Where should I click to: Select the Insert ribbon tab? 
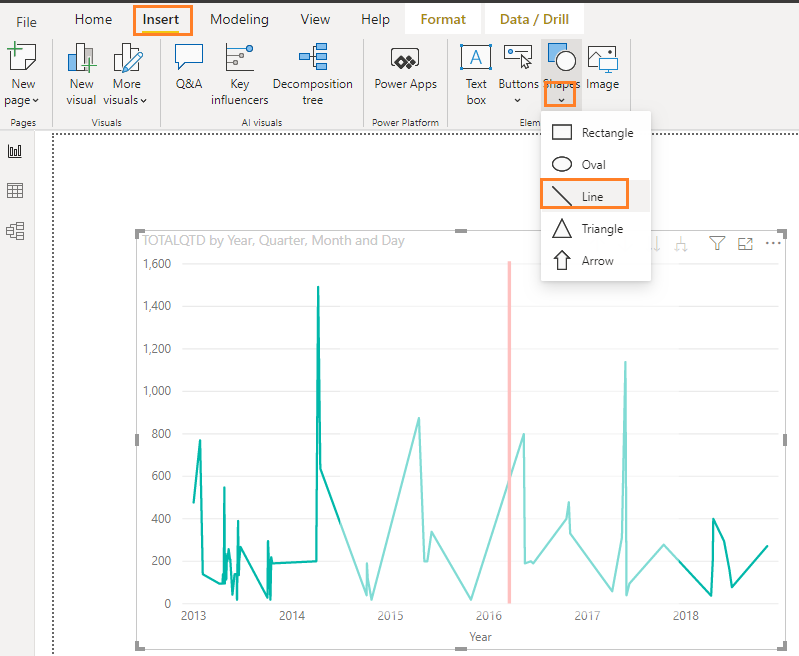(161, 19)
